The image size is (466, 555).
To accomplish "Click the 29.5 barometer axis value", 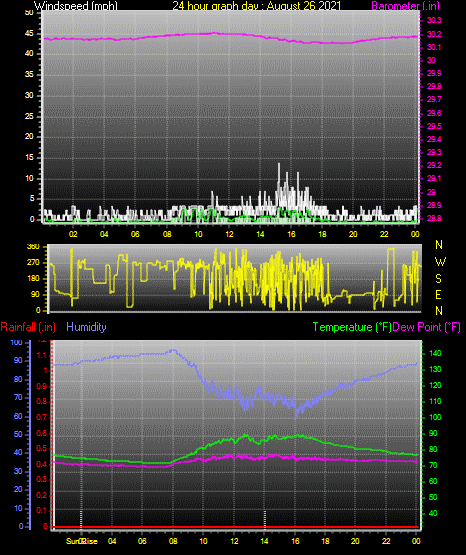I will [x=434, y=126].
